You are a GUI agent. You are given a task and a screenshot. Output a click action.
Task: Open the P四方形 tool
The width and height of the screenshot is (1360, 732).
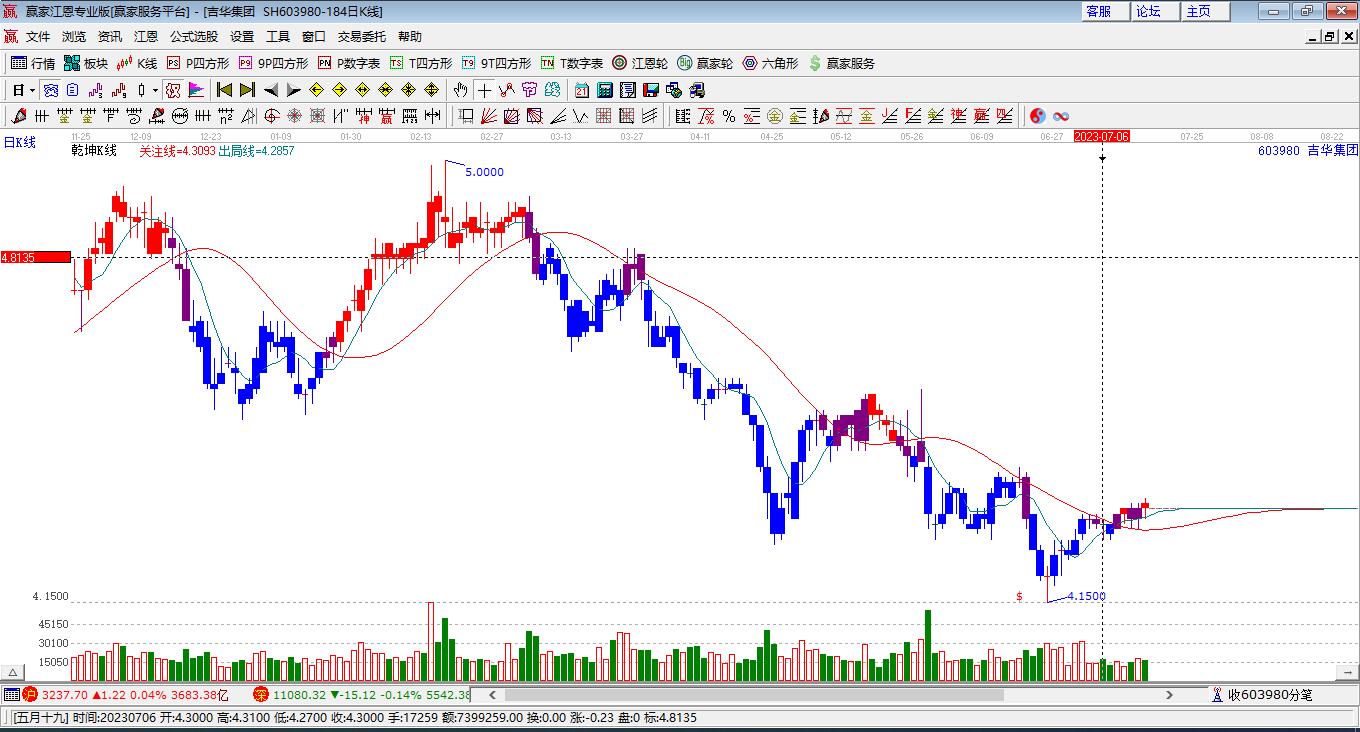coord(198,63)
